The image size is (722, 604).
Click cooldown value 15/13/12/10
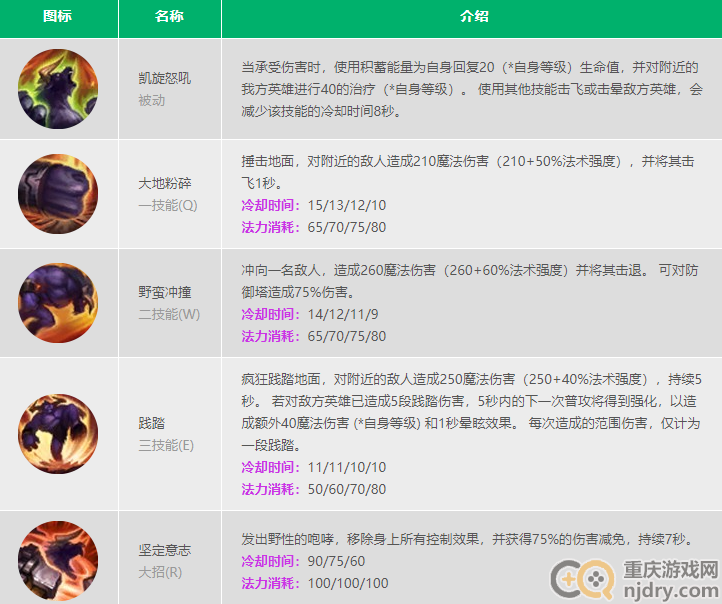tap(347, 205)
